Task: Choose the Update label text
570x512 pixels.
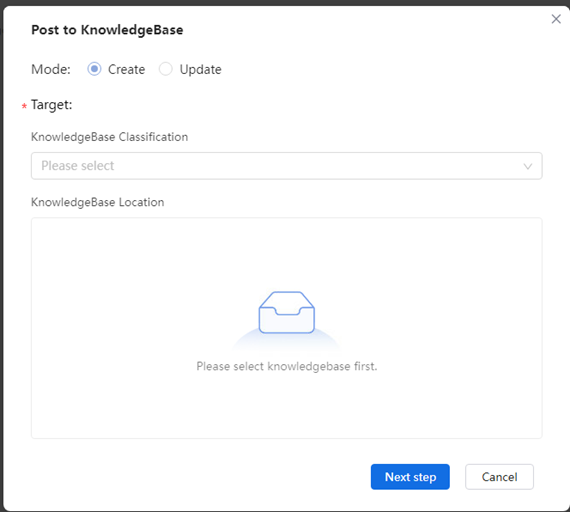Action: (200, 69)
